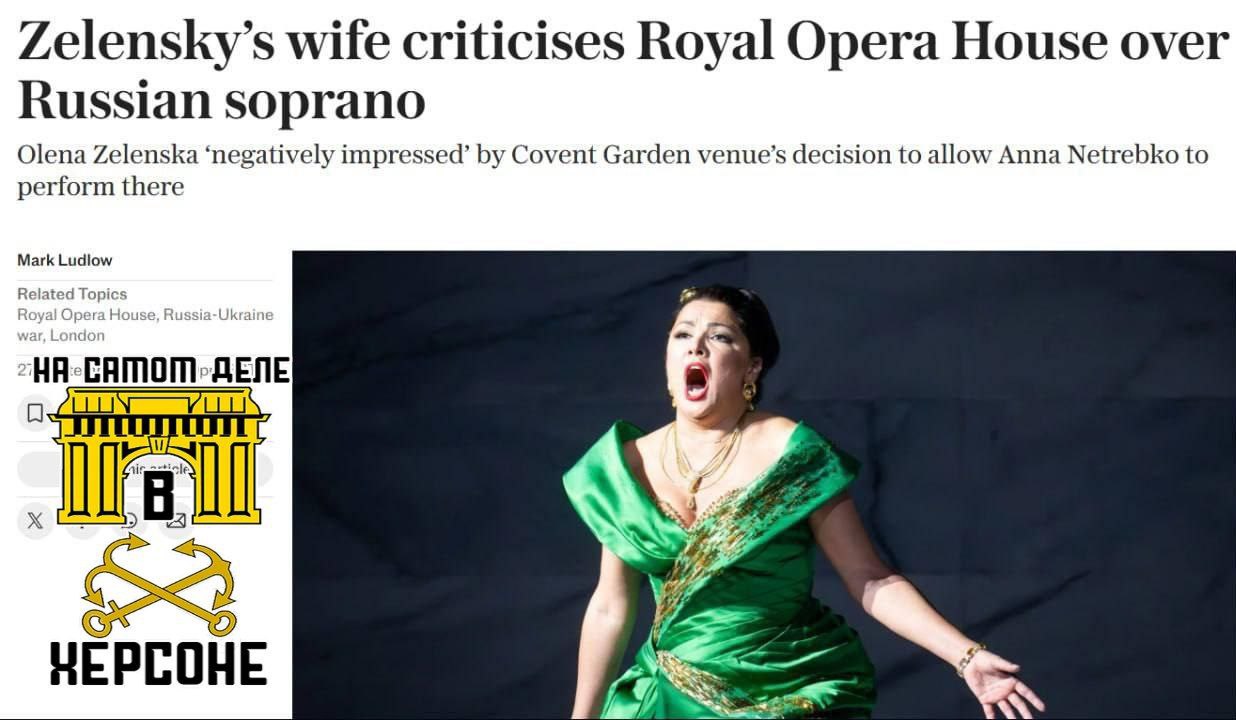This screenshot has width=1236, height=720.
Task: Click the 'НА САМОМ ДЕЛЕ' watermark text
Action: click(x=161, y=371)
